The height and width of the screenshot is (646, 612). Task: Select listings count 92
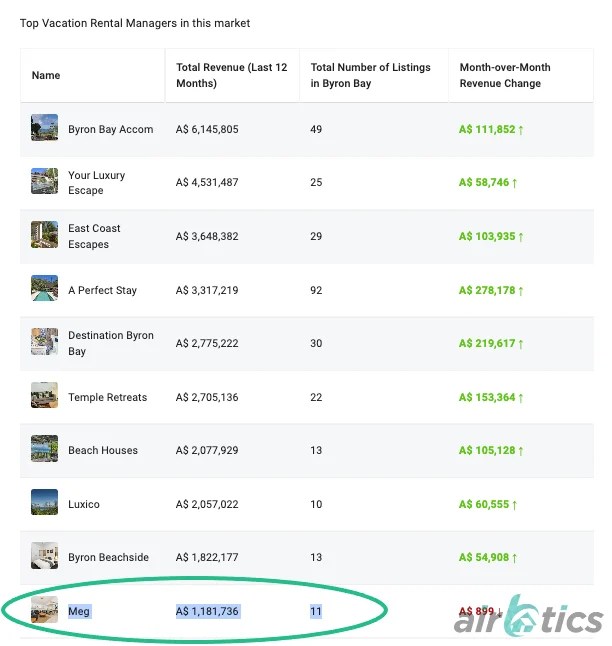point(316,290)
